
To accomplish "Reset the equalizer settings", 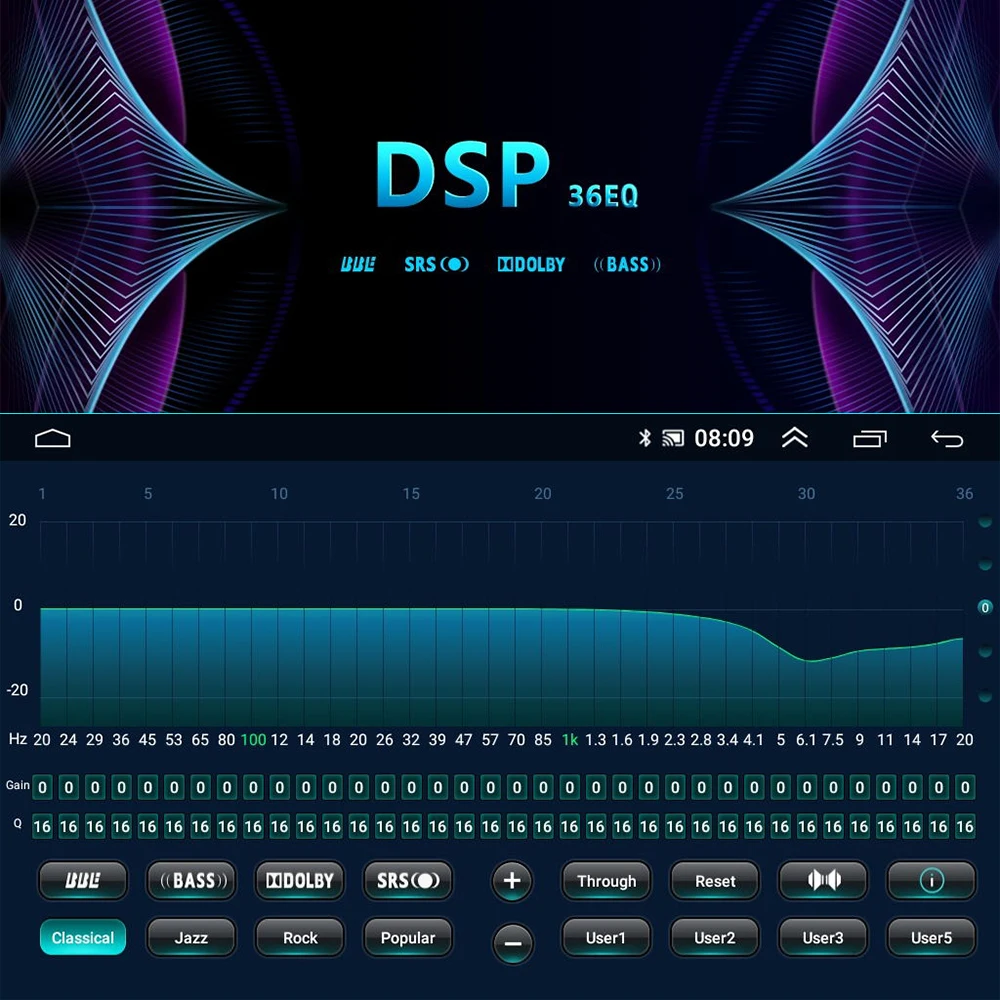I will 714,880.
